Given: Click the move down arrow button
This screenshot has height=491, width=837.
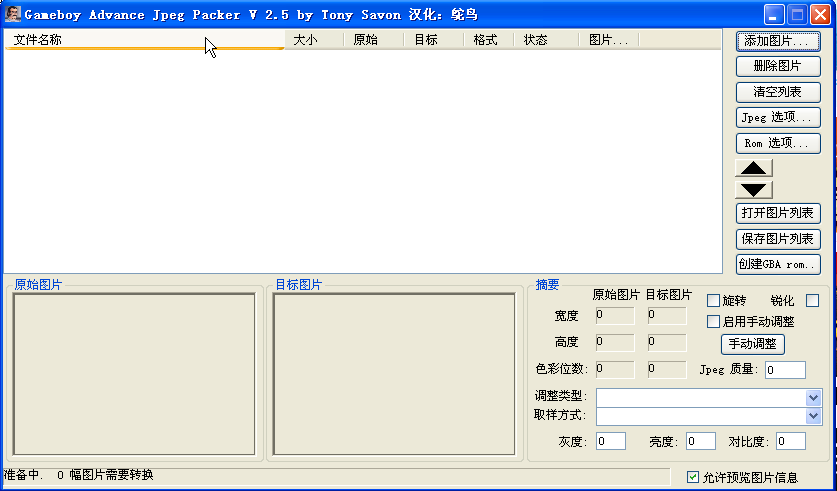Looking at the screenshot, I should tap(754, 189).
